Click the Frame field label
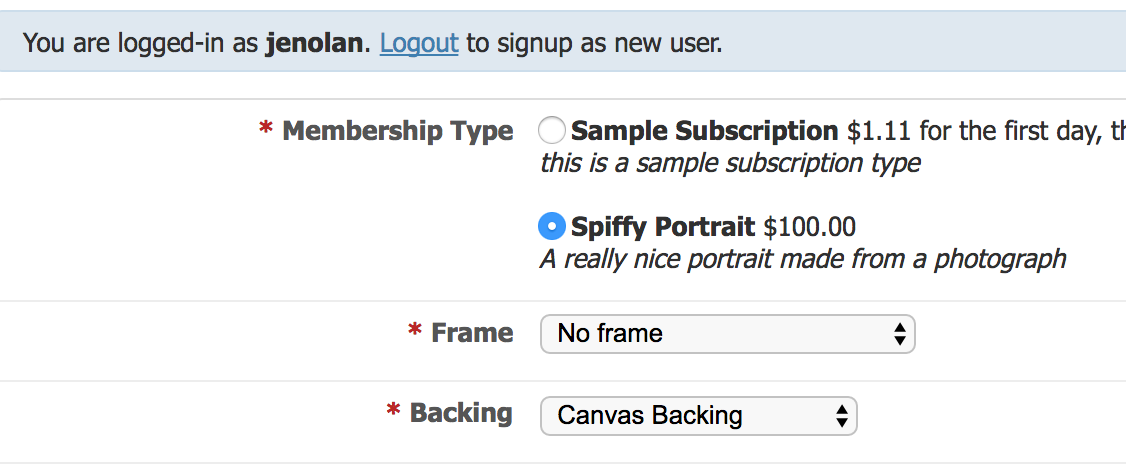The image size is (1126, 470). [472, 332]
